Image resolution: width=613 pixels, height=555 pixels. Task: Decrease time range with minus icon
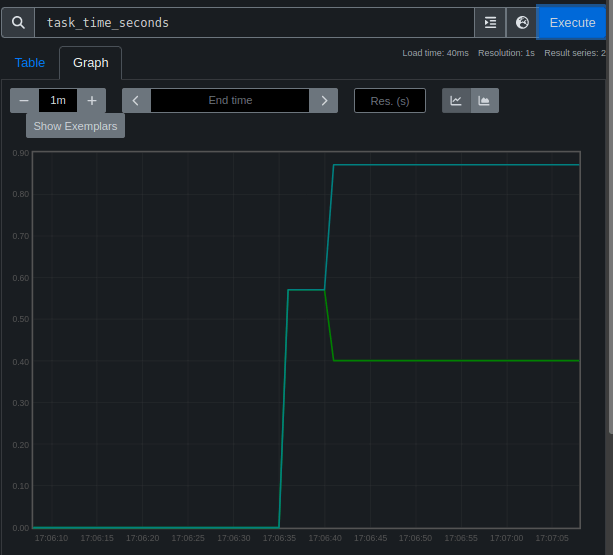[x=24, y=100]
